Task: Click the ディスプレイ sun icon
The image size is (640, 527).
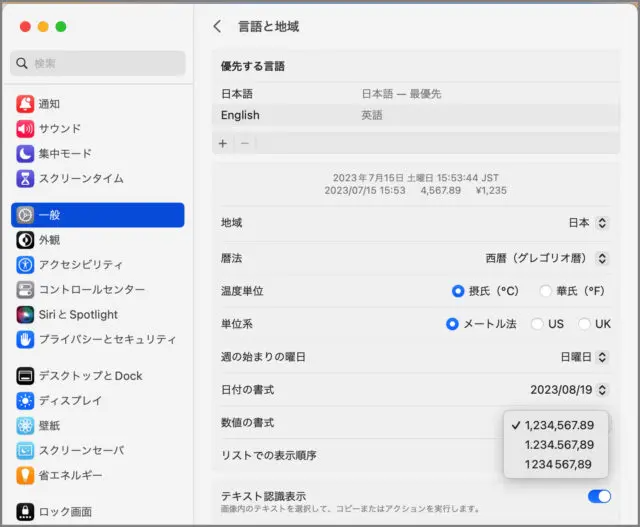Action: 25,400
